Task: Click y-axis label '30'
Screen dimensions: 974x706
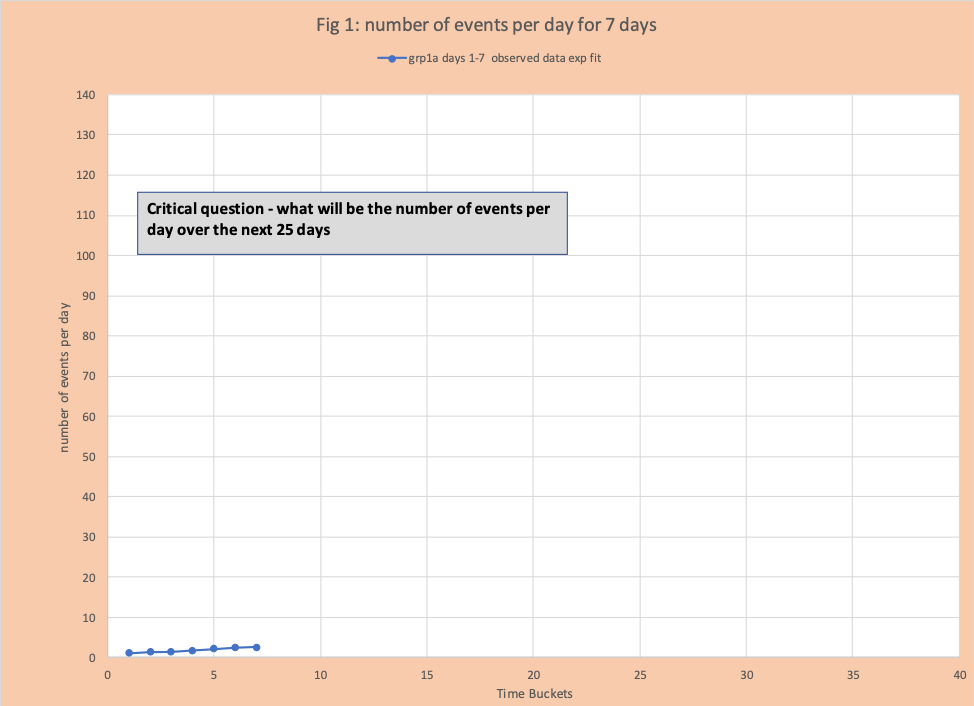Action: click(x=89, y=537)
